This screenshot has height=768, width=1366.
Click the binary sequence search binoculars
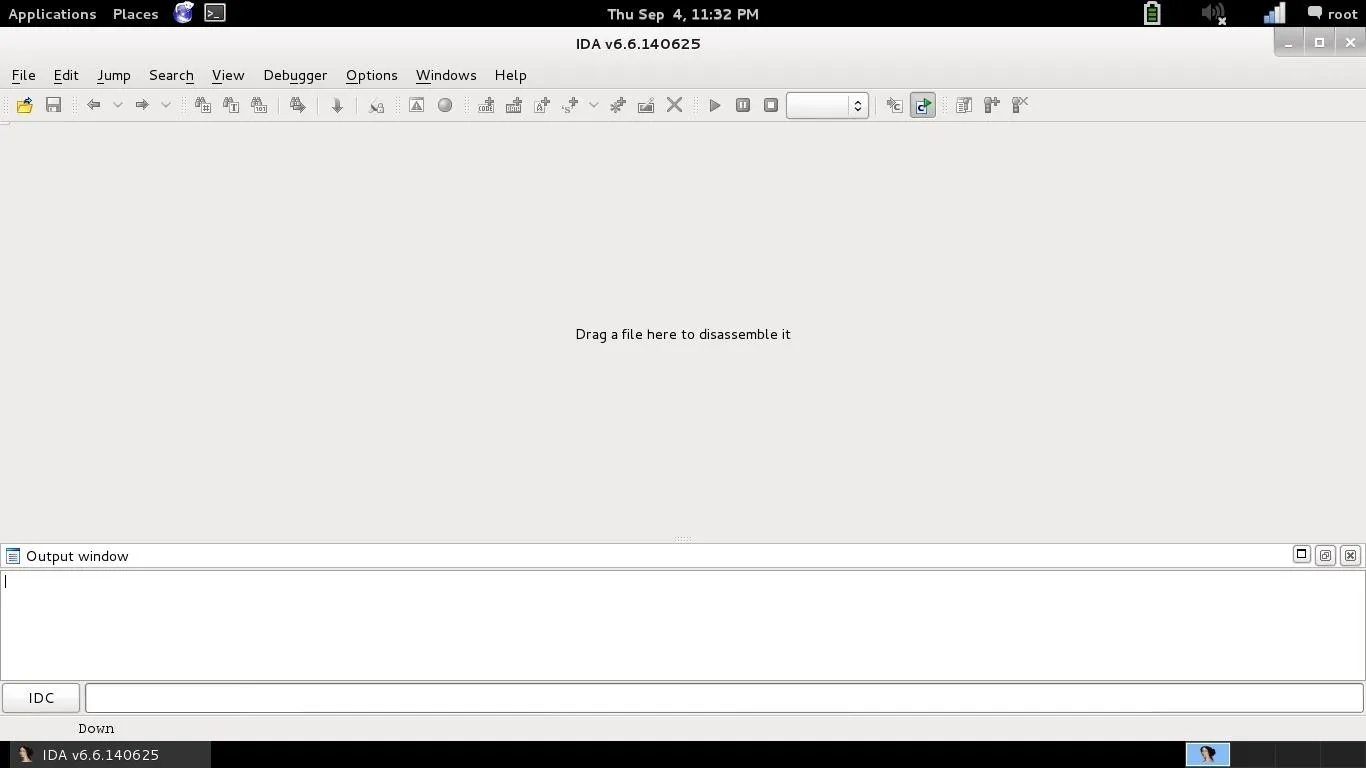pos(259,105)
